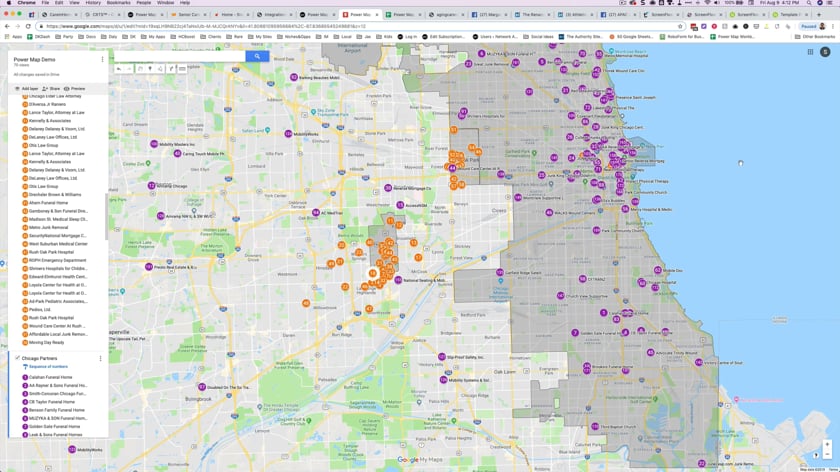Click the layer list scrollbar
Viewport: 840px width, 472px height.
[106, 217]
